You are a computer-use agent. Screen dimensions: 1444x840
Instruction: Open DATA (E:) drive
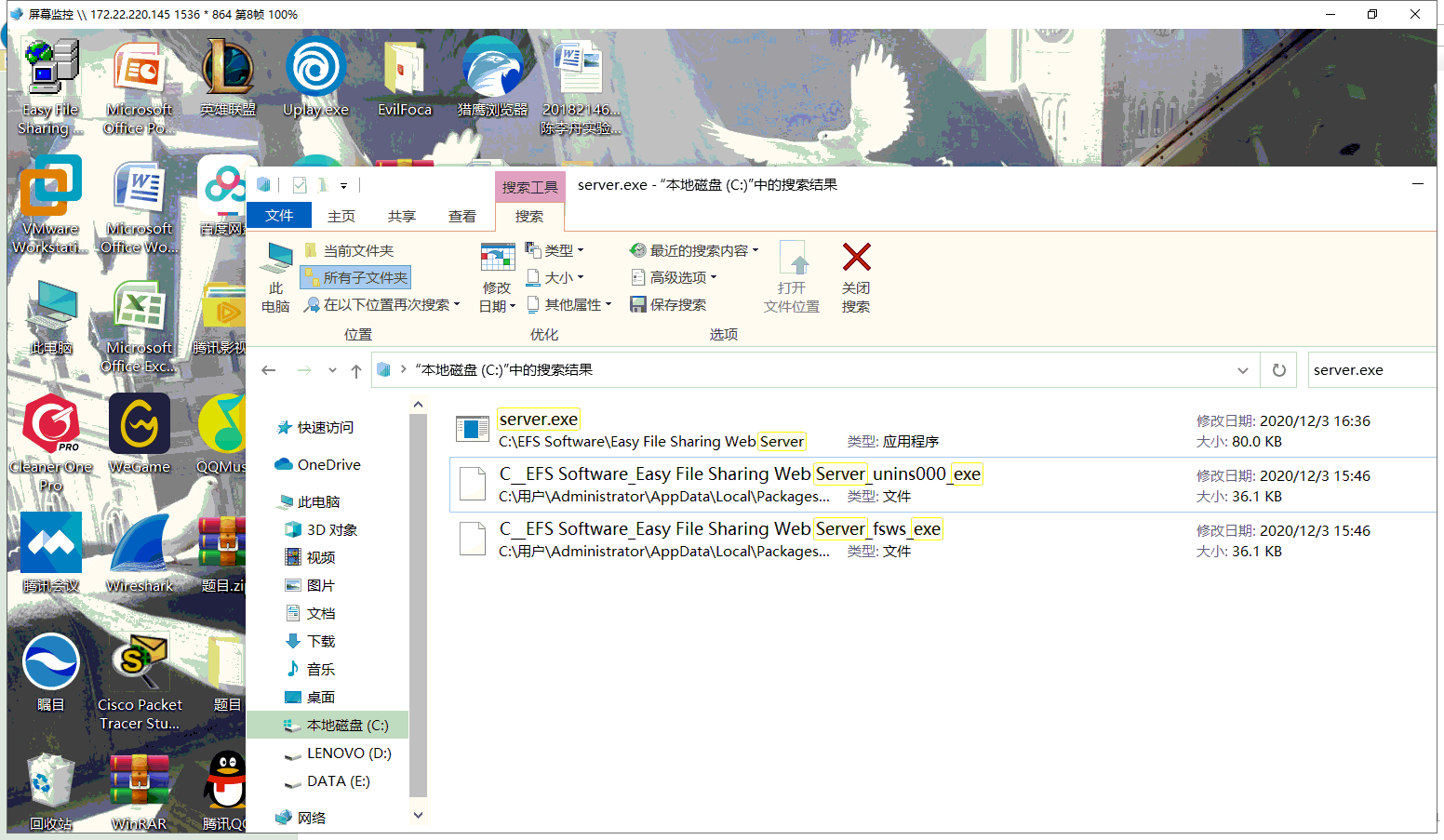328,781
